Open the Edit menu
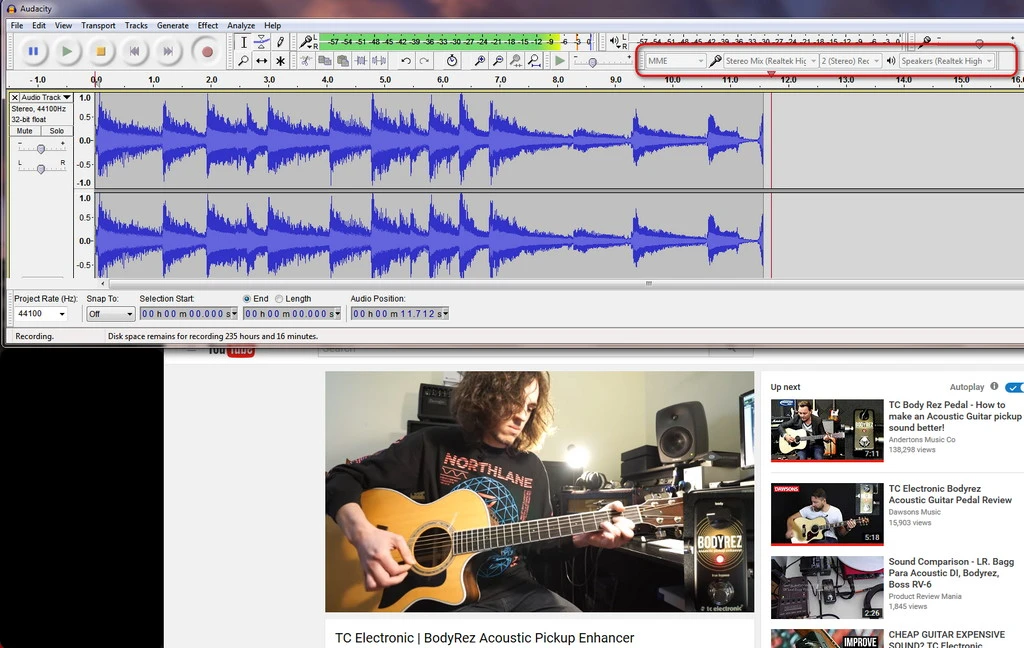This screenshot has width=1024, height=648. tap(39, 25)
